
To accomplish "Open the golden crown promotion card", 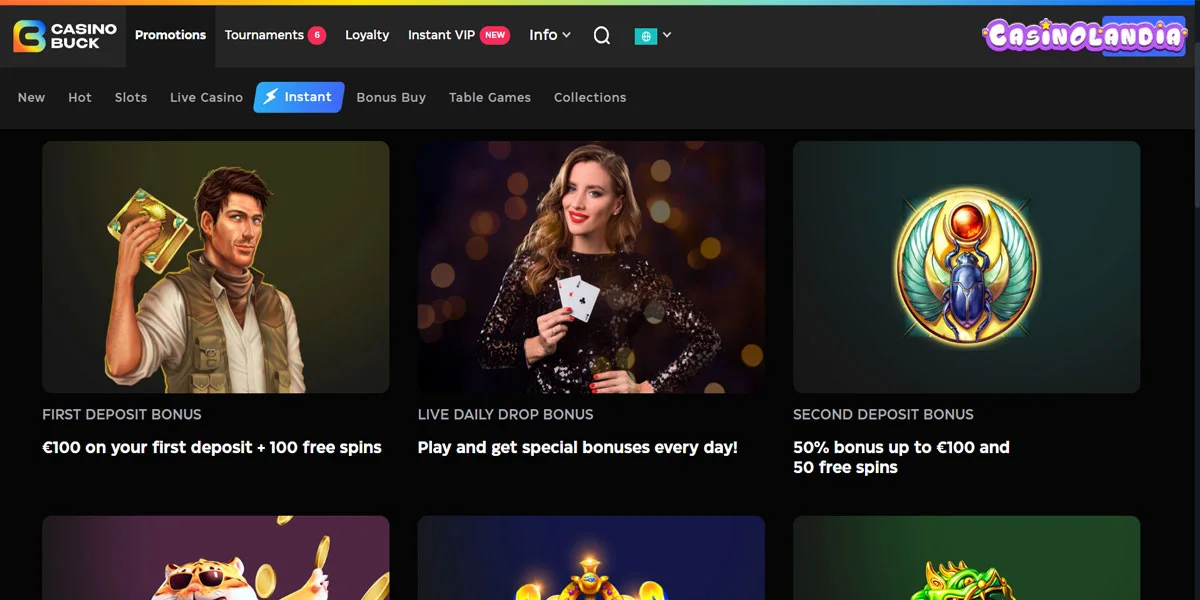I will [591, 558].
